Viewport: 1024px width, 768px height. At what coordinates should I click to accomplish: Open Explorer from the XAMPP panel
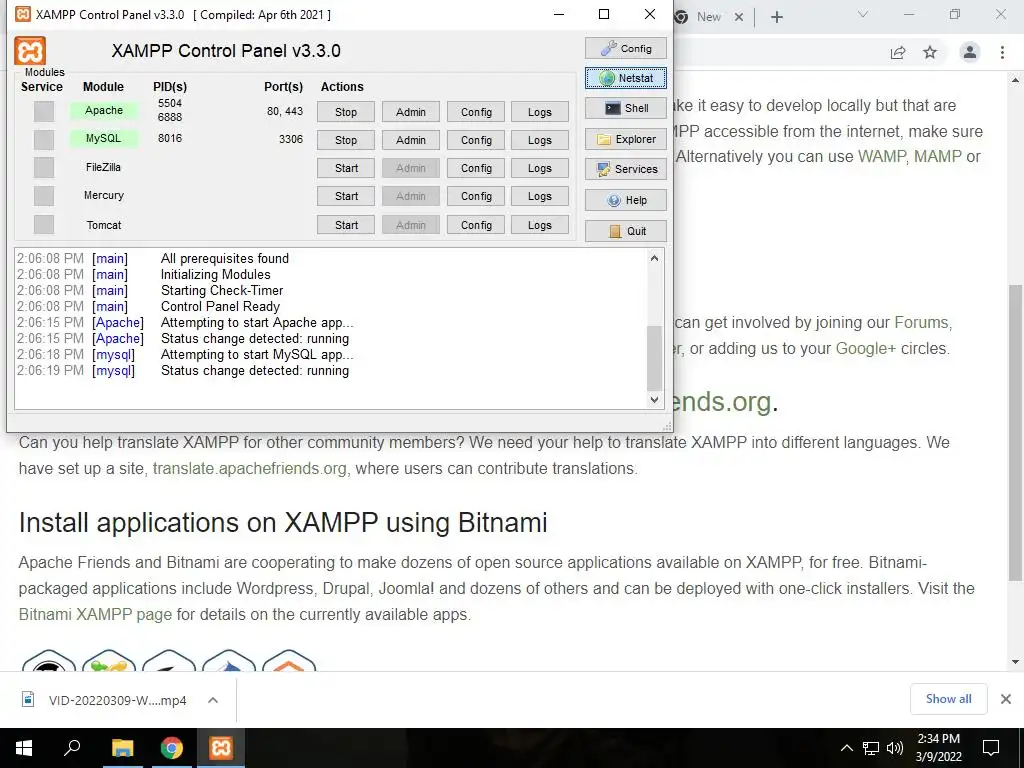pyautogui.click(x=626, y=139)
